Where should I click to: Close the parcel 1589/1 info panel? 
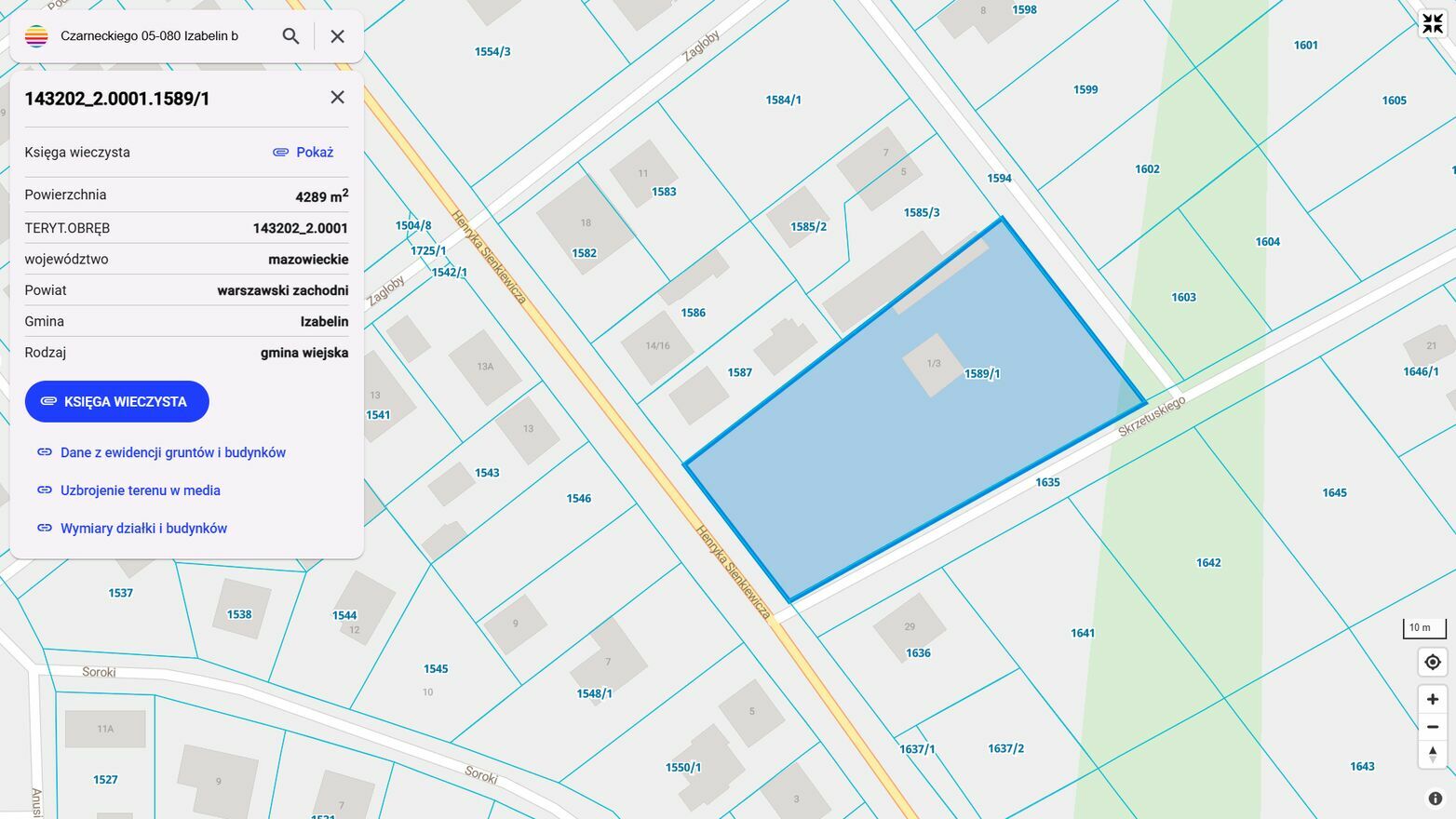coord(337,98)
